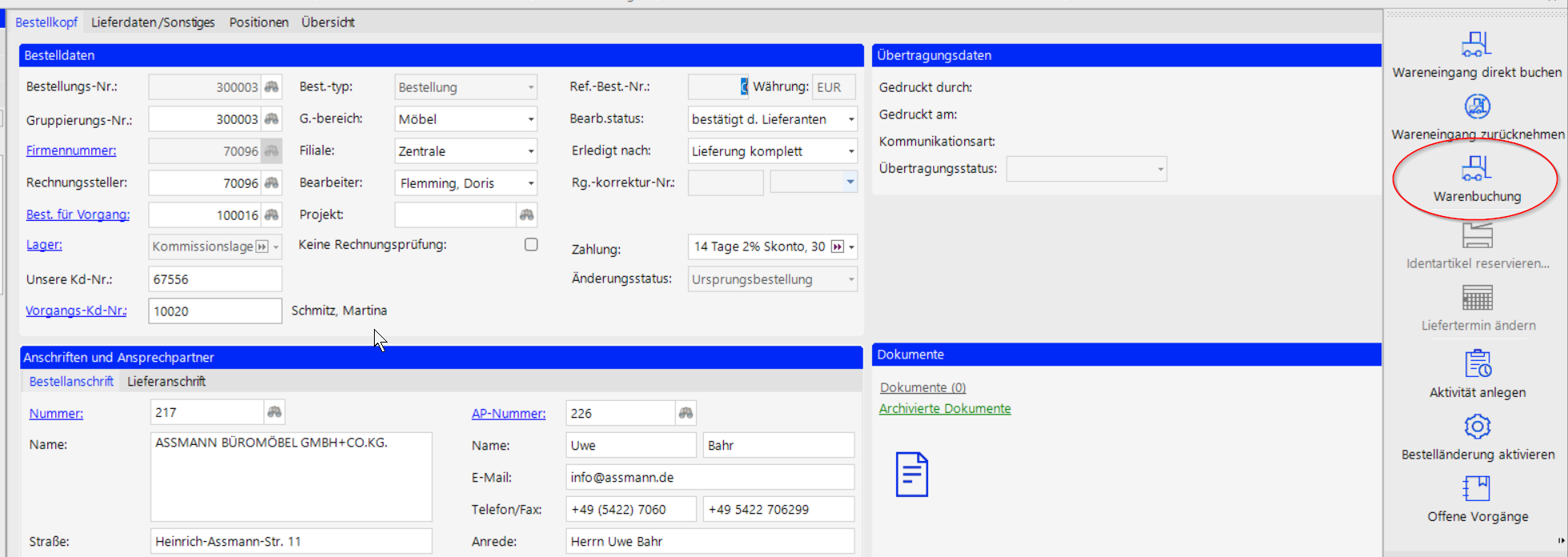Open the Erledigt nach dropdown

[850, 151]
